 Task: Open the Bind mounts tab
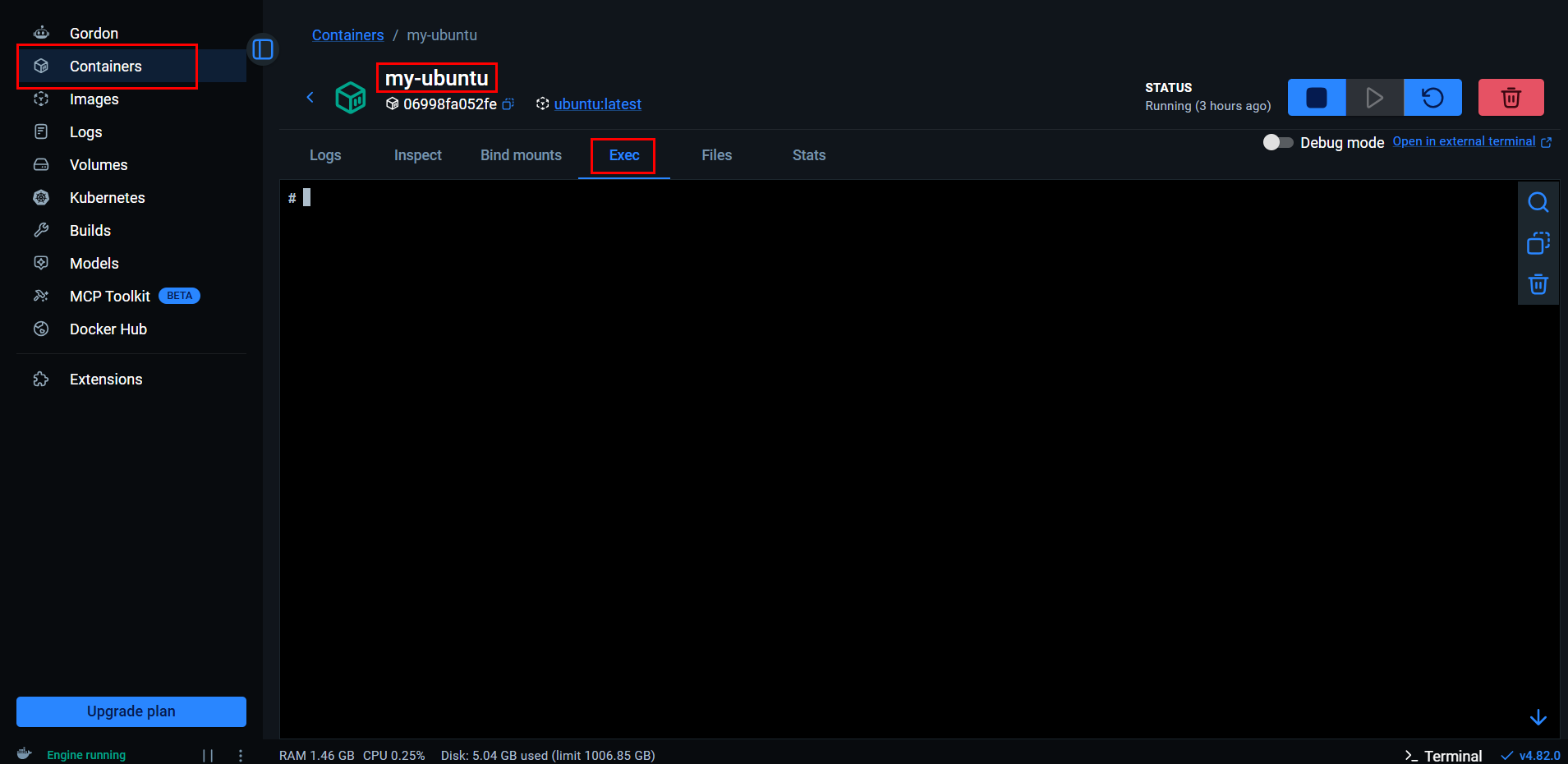[x=521, y=155]
